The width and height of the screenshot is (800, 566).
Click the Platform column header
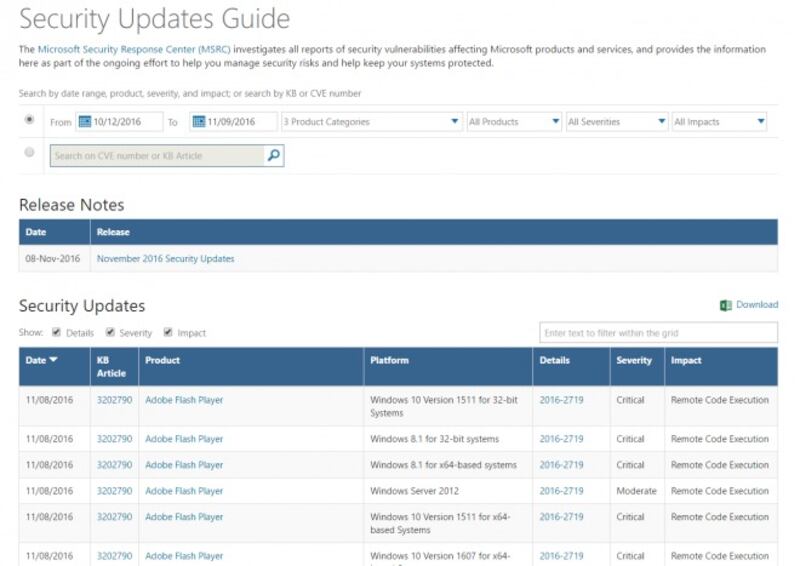tap(389, 360)
